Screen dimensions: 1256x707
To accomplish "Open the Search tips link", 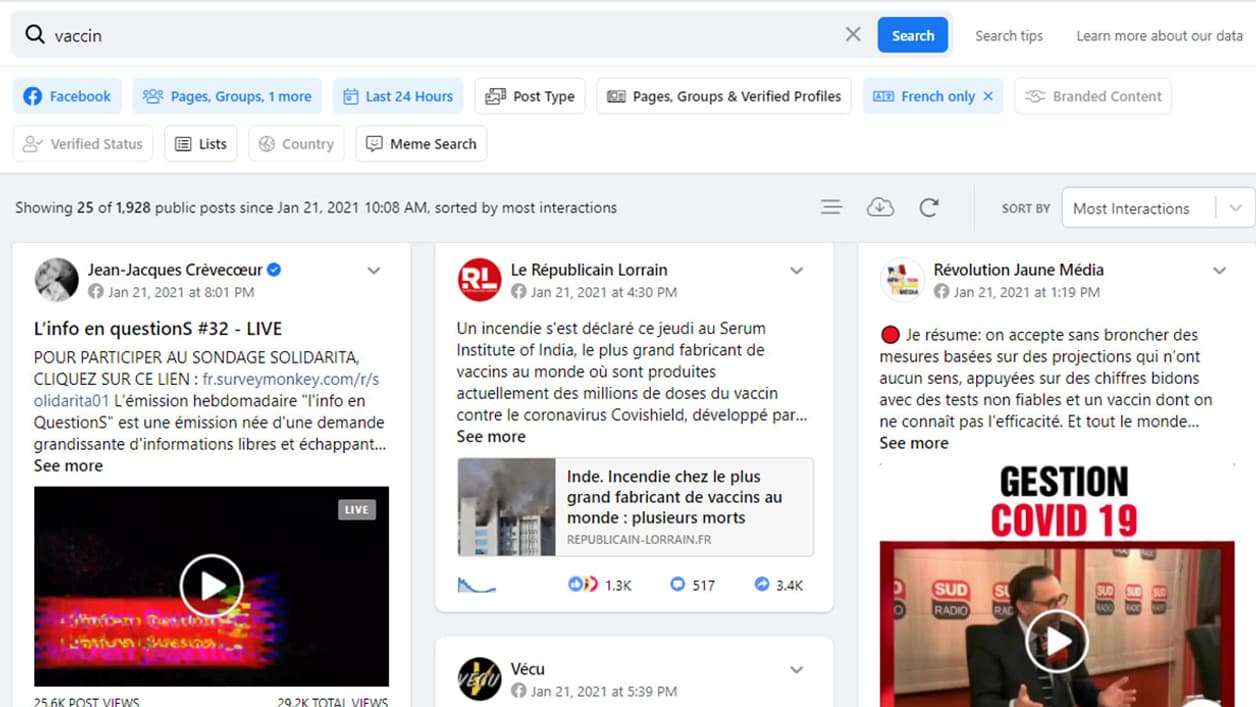I will (x=1009, y=36).
